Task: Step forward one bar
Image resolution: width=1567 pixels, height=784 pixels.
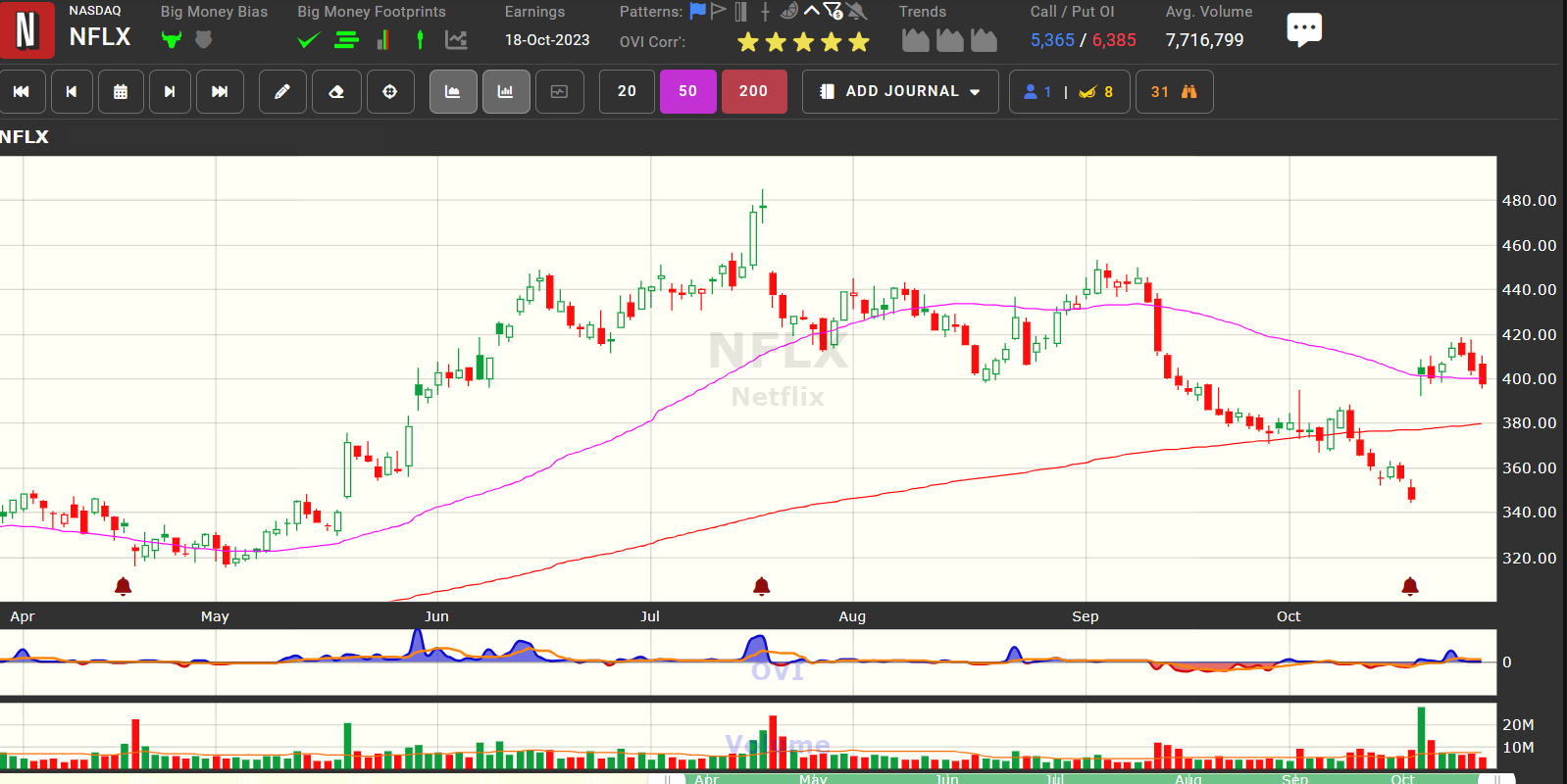Action: click(170, 92)
